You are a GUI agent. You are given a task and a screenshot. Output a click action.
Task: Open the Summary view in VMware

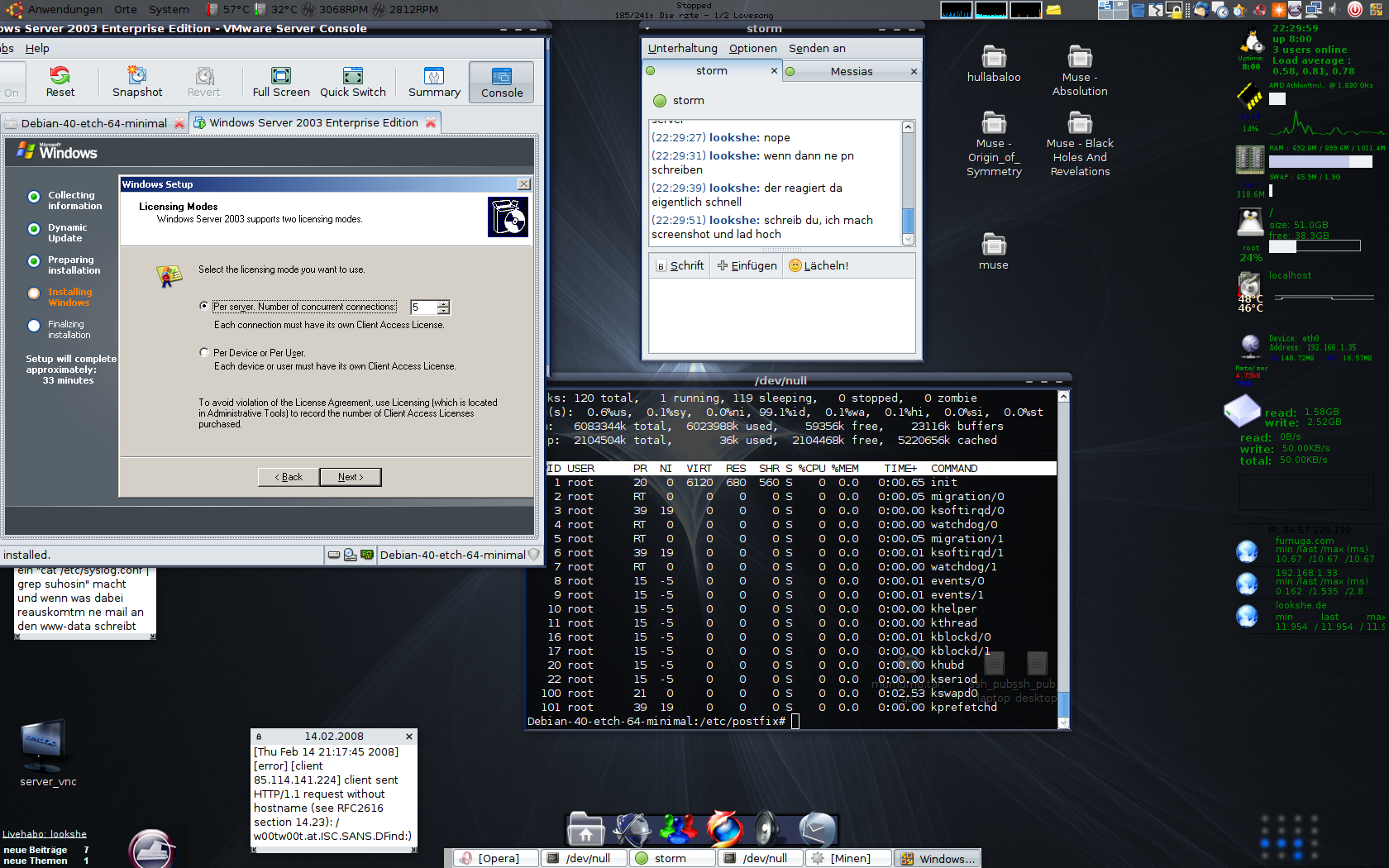(434, 82)
